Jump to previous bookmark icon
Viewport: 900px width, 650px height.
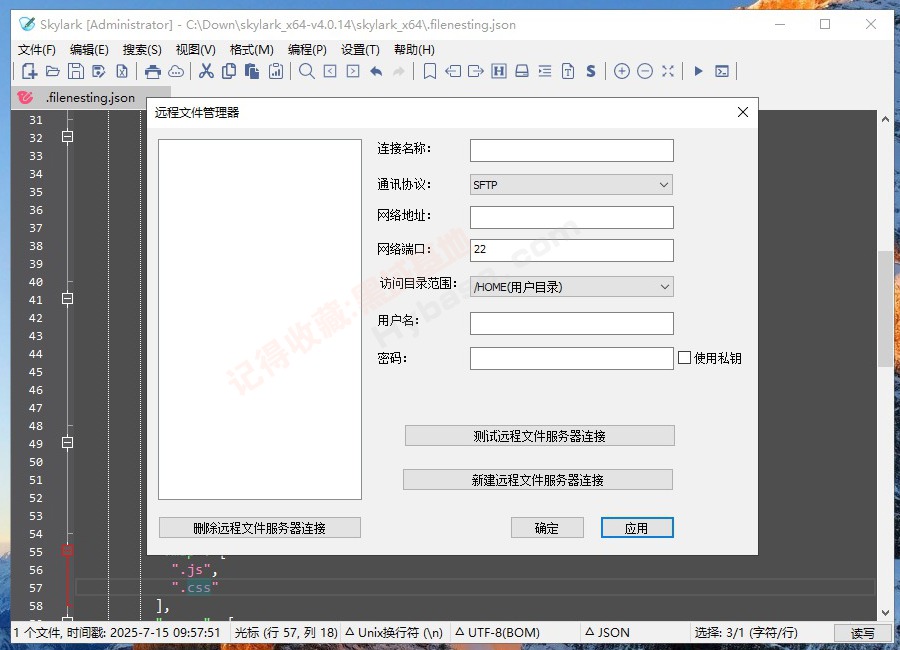pos(453,71)
